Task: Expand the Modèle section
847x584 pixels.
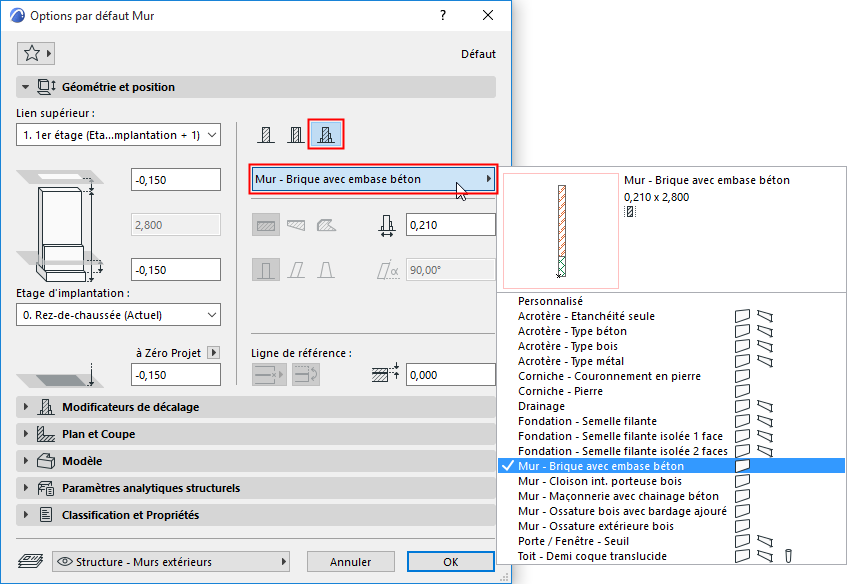Action: click(x=25, y=461)
